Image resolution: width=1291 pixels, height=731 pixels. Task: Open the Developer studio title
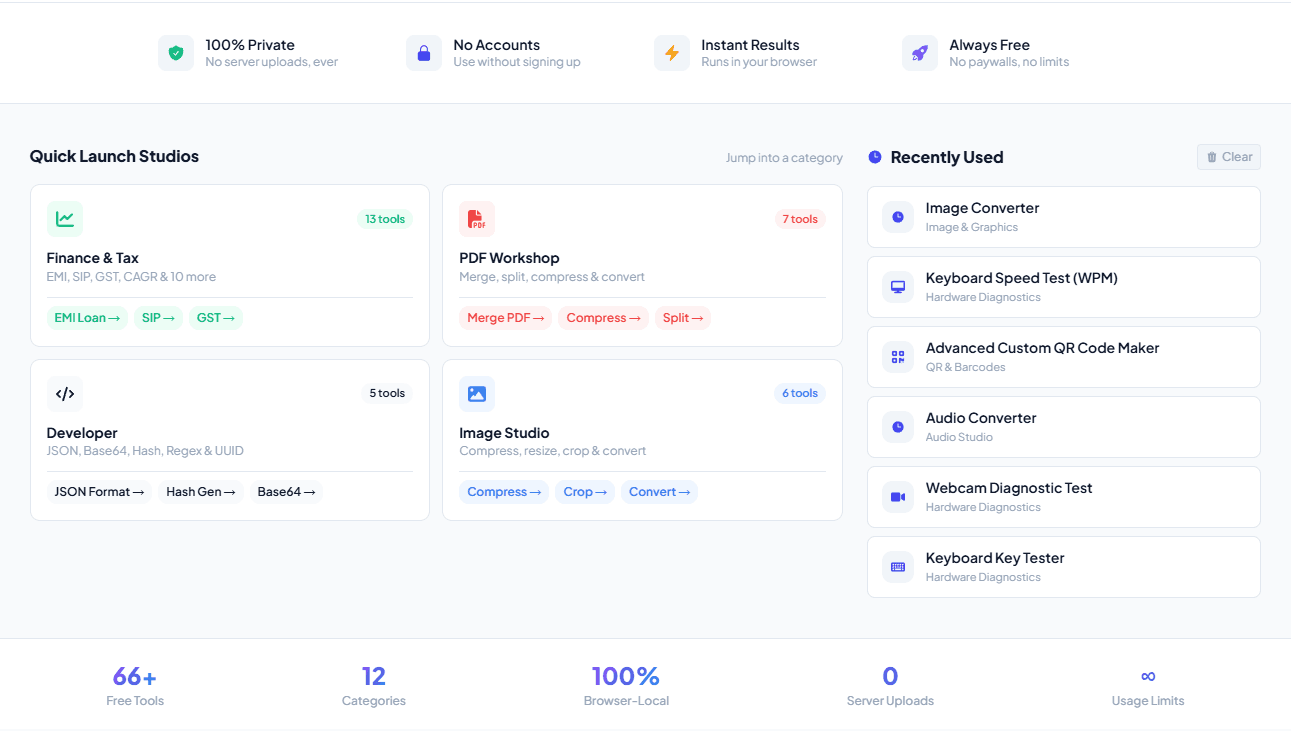click(82, 433)
